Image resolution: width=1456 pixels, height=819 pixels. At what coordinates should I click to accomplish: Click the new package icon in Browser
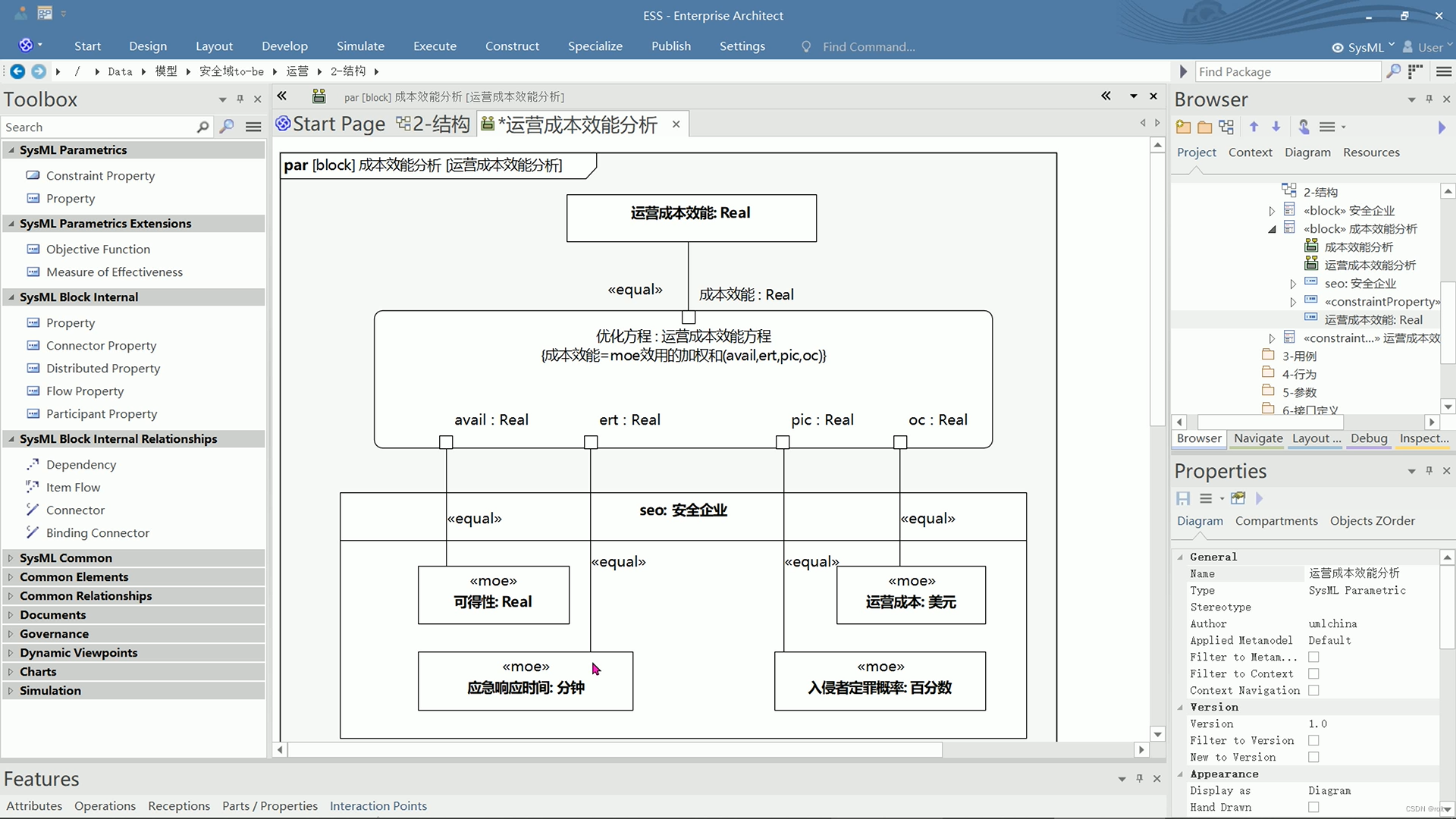tap(1183, 127)
